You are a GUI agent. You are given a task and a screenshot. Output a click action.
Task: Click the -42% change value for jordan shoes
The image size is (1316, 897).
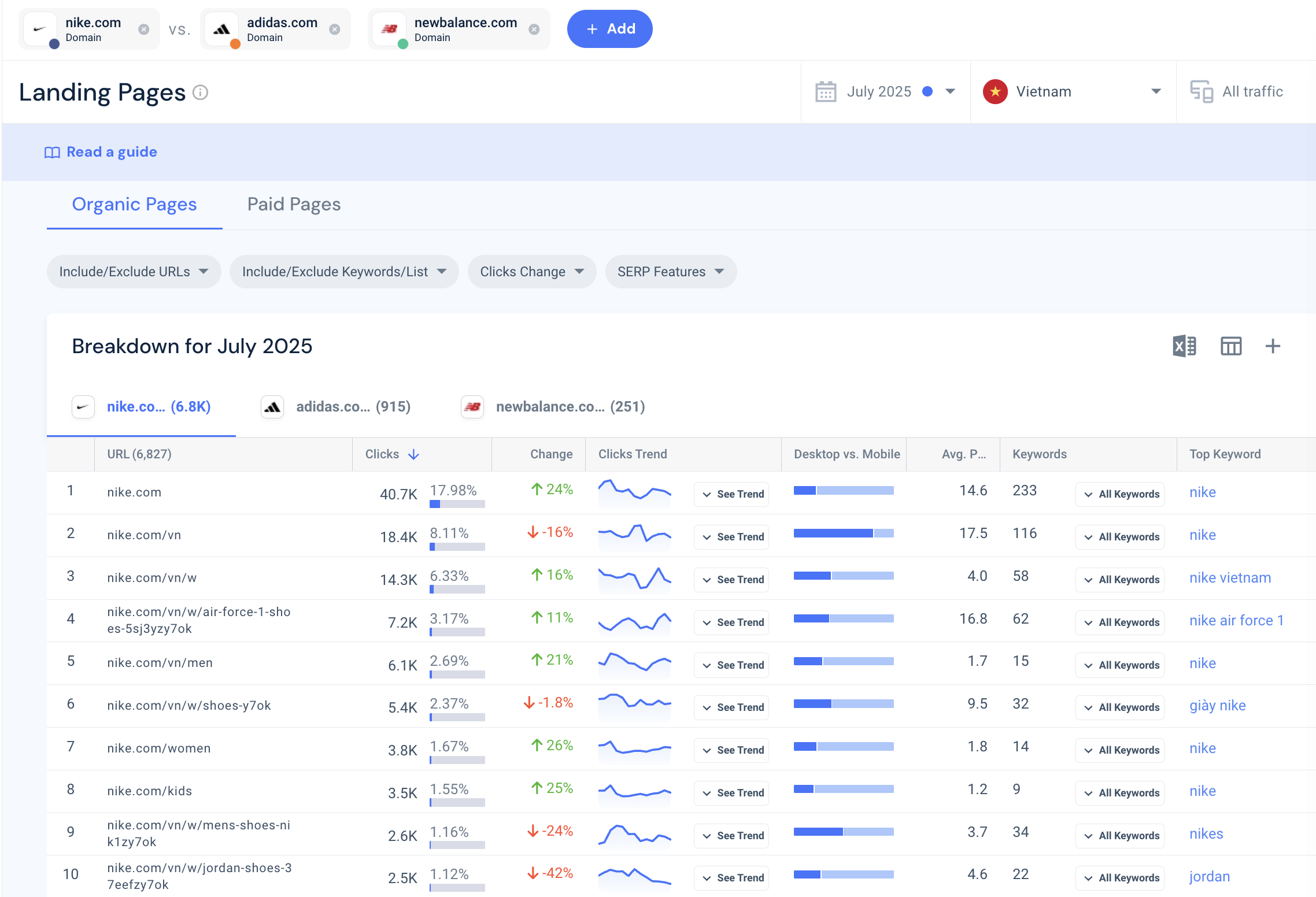(550, 873)
